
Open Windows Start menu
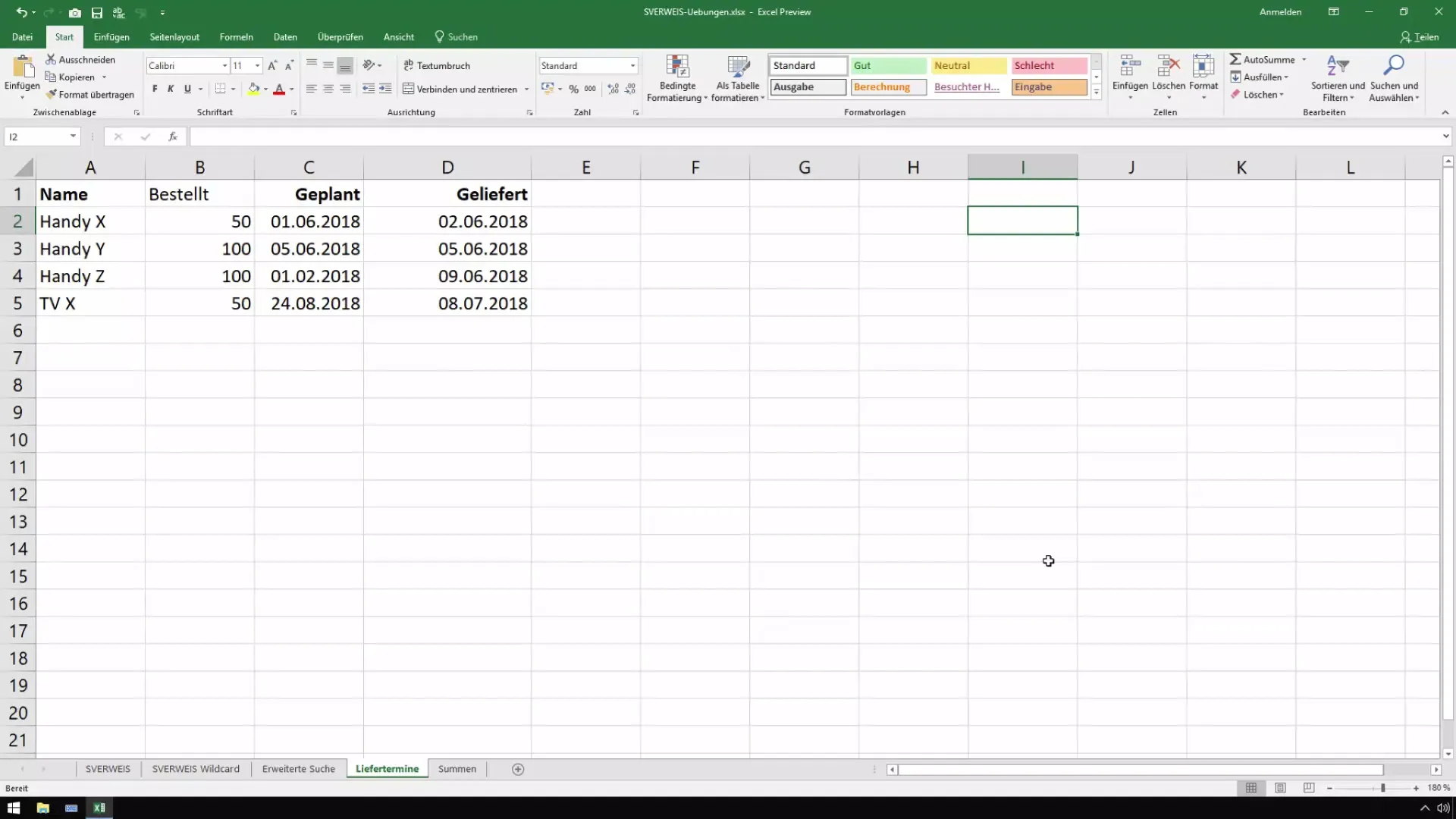(14, 808)
